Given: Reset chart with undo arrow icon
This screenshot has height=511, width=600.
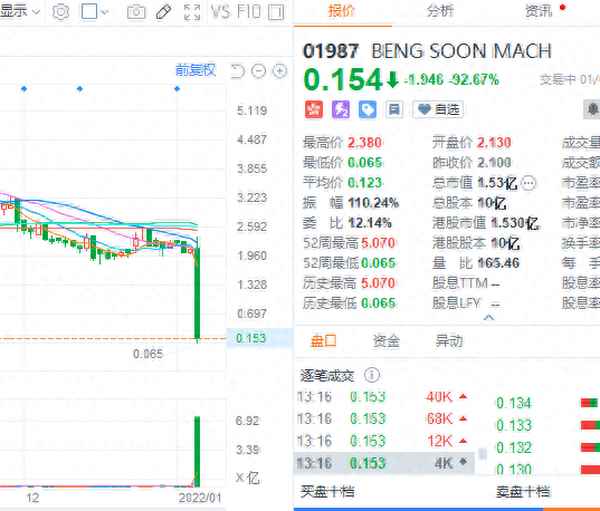Looking at the screenshot, I should [238, 71].
